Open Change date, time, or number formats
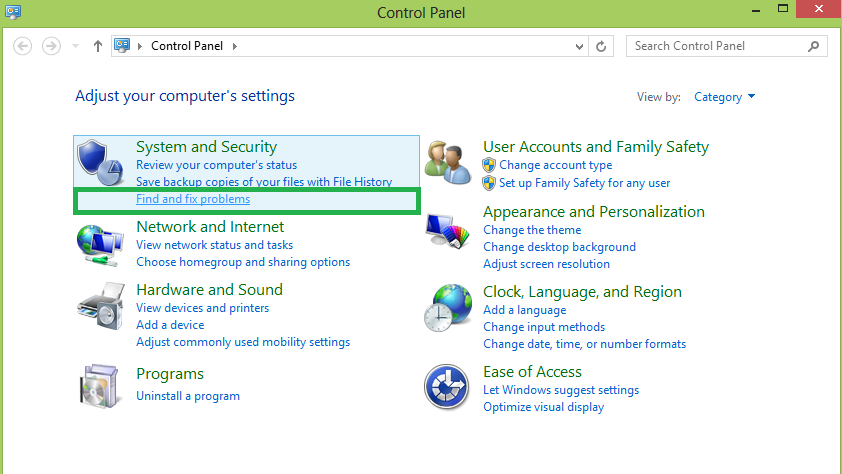This screenshot has width=842, height=474. click(x=584, y=344)
